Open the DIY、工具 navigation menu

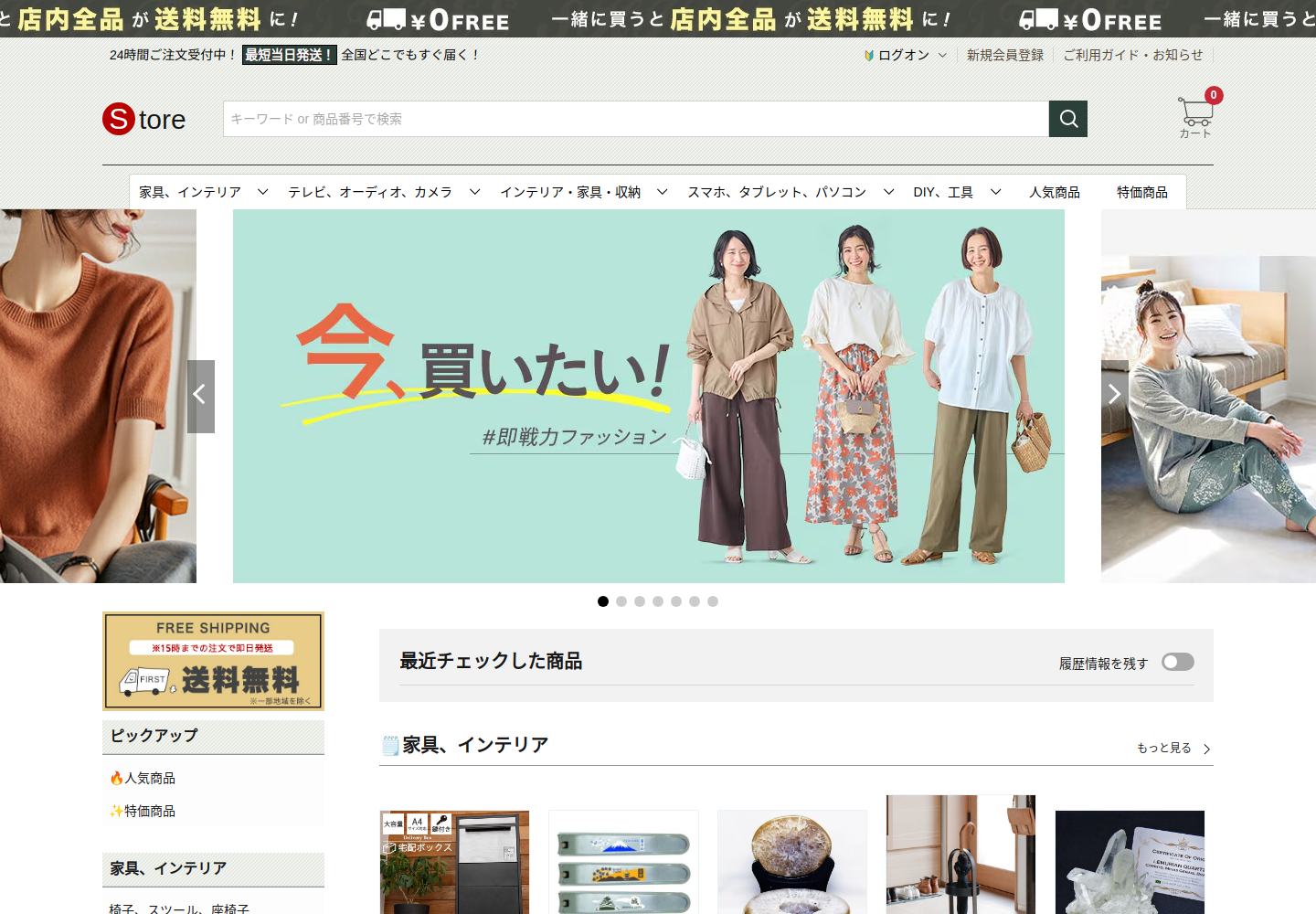943,192
